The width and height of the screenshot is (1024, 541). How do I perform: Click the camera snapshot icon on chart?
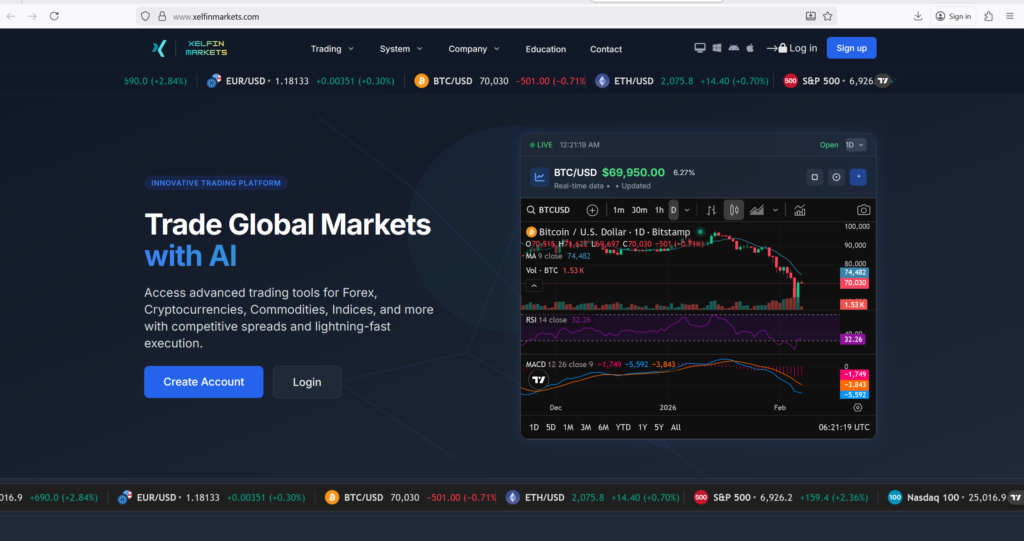coord(863,210)
